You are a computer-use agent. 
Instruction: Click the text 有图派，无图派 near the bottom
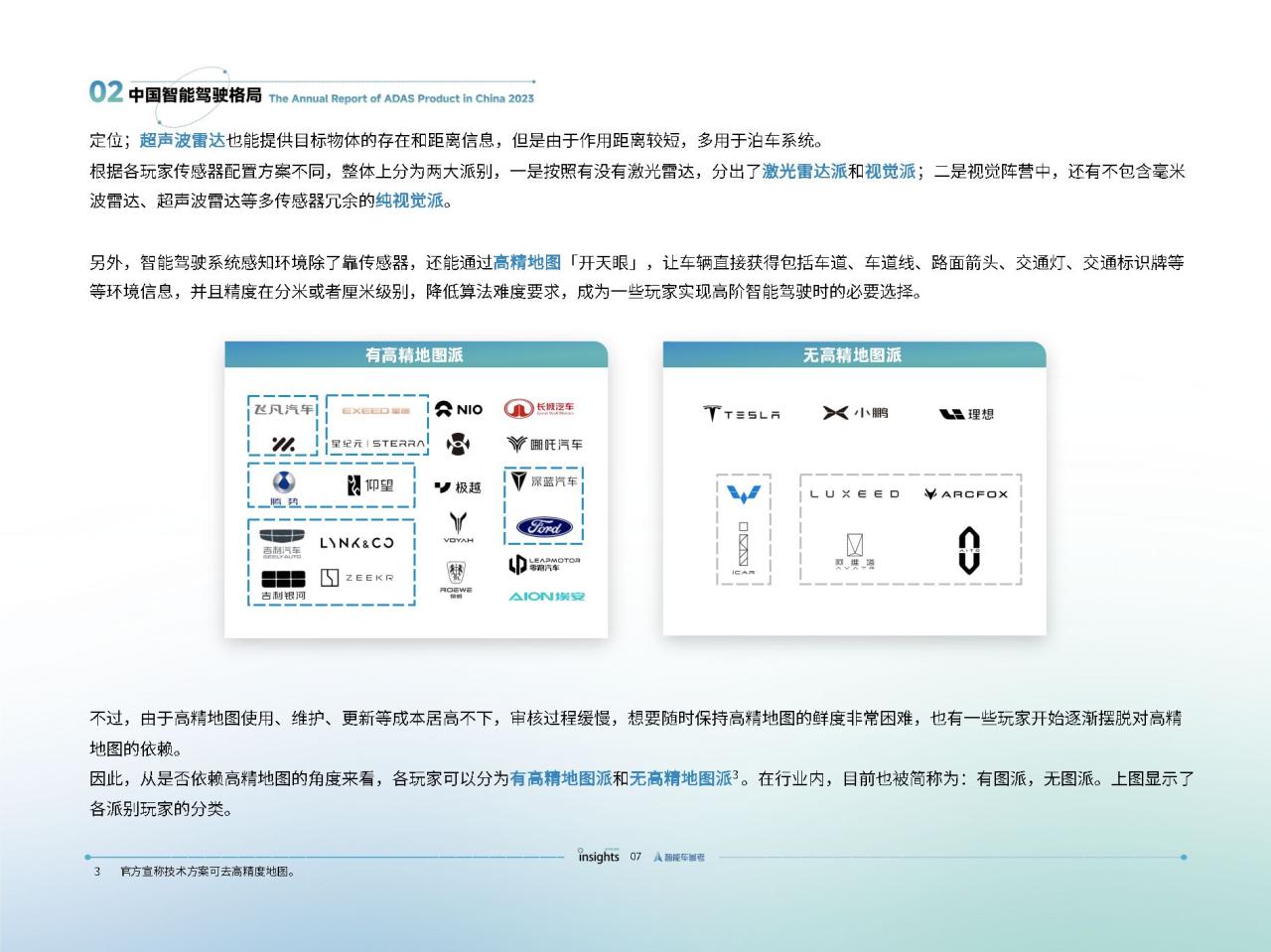pyautogui.click(x=1037, y=778)
